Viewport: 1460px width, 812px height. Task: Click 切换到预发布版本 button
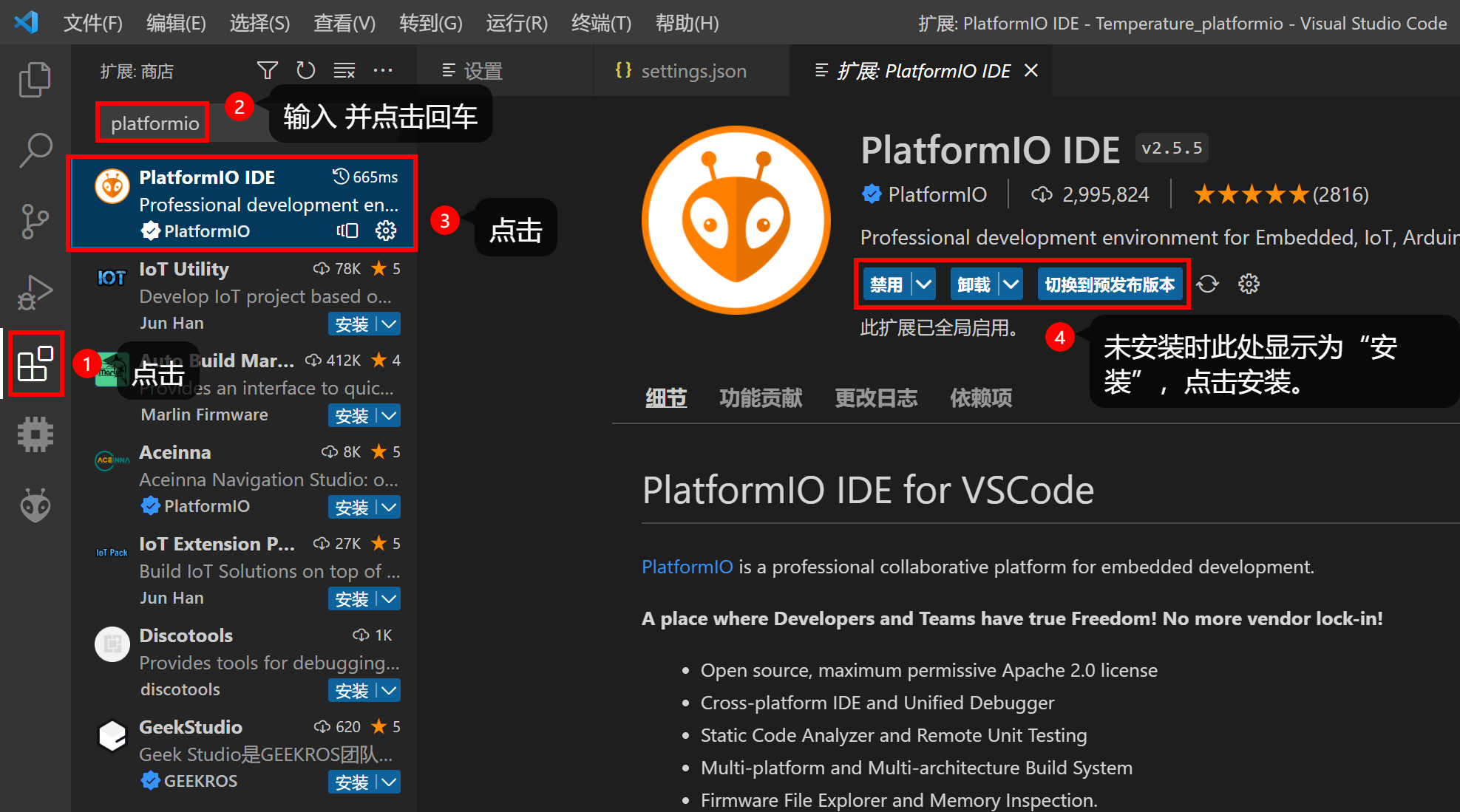coord(1110,284)
